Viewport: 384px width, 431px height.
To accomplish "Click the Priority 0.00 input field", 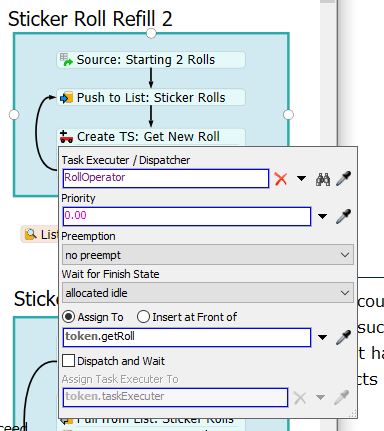I will pyautogui.click(x=187, y=216).
